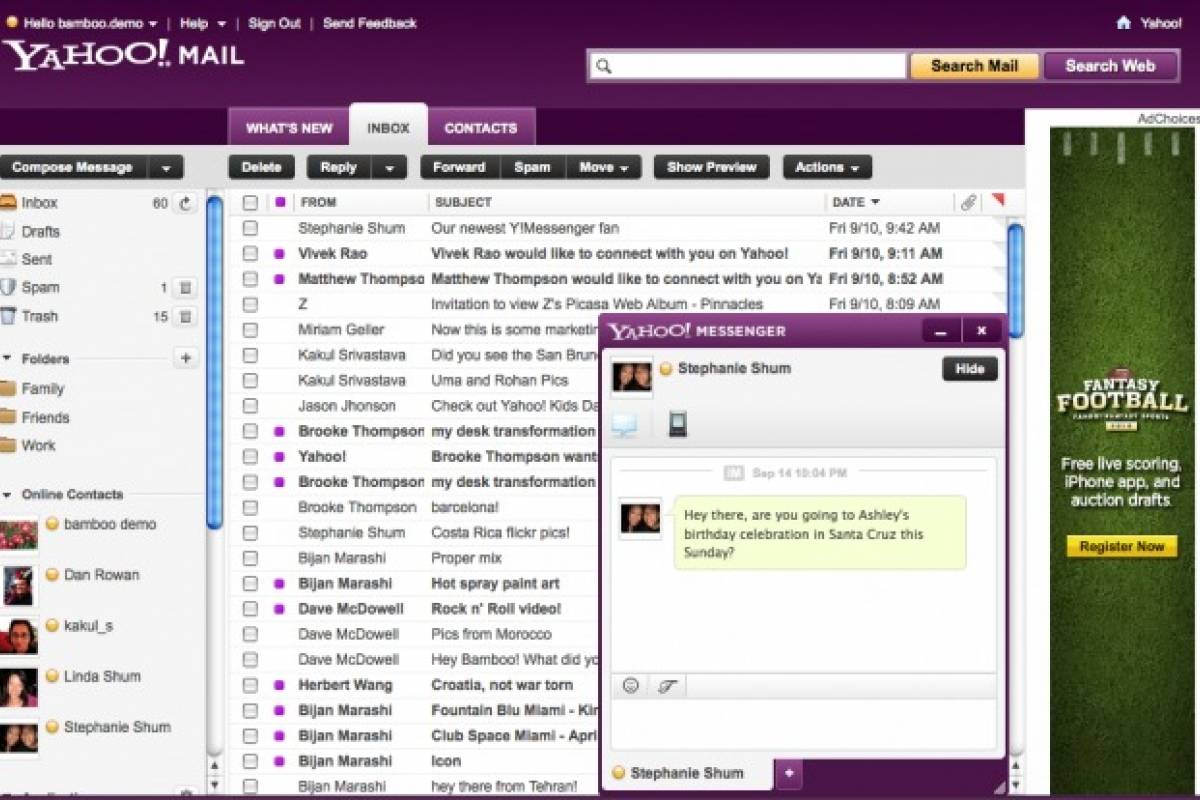Tick the select-all checkbox in the header
This screenshot has width=1200, height=800.
coord(250,203)
